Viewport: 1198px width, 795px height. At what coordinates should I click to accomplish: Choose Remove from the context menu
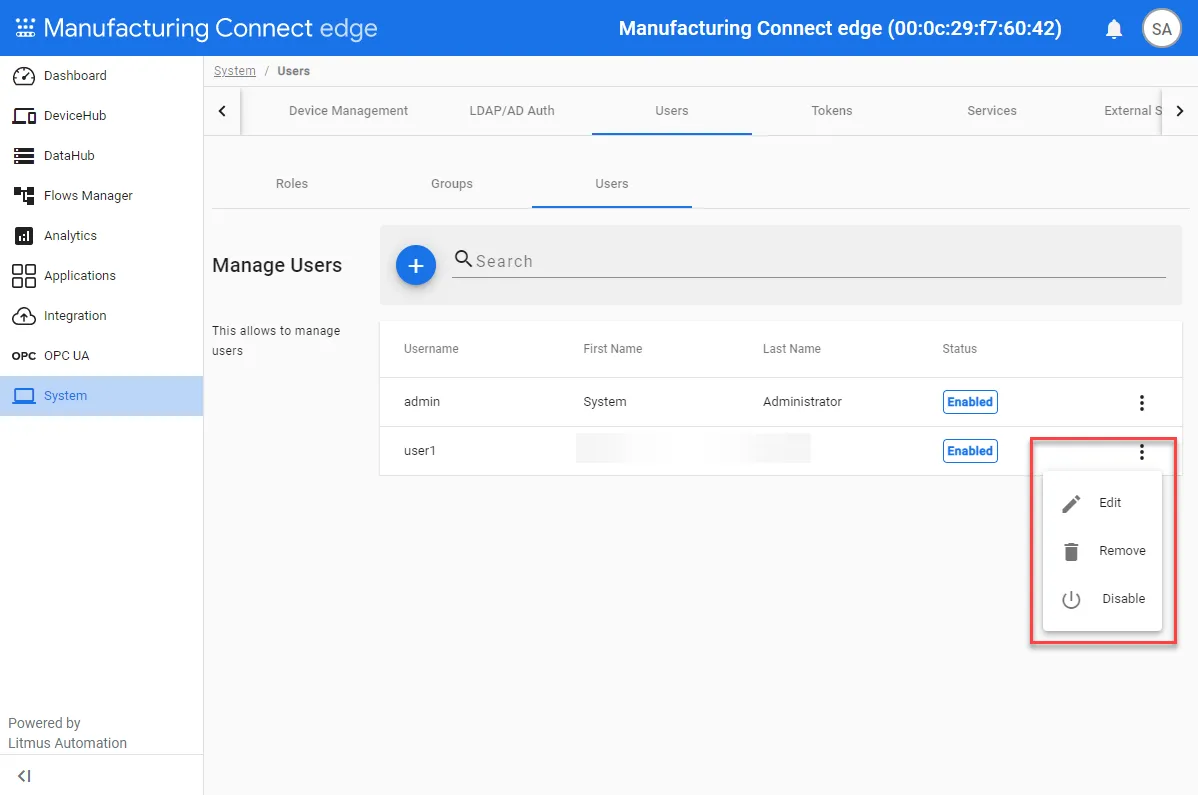click(1102, 551)
